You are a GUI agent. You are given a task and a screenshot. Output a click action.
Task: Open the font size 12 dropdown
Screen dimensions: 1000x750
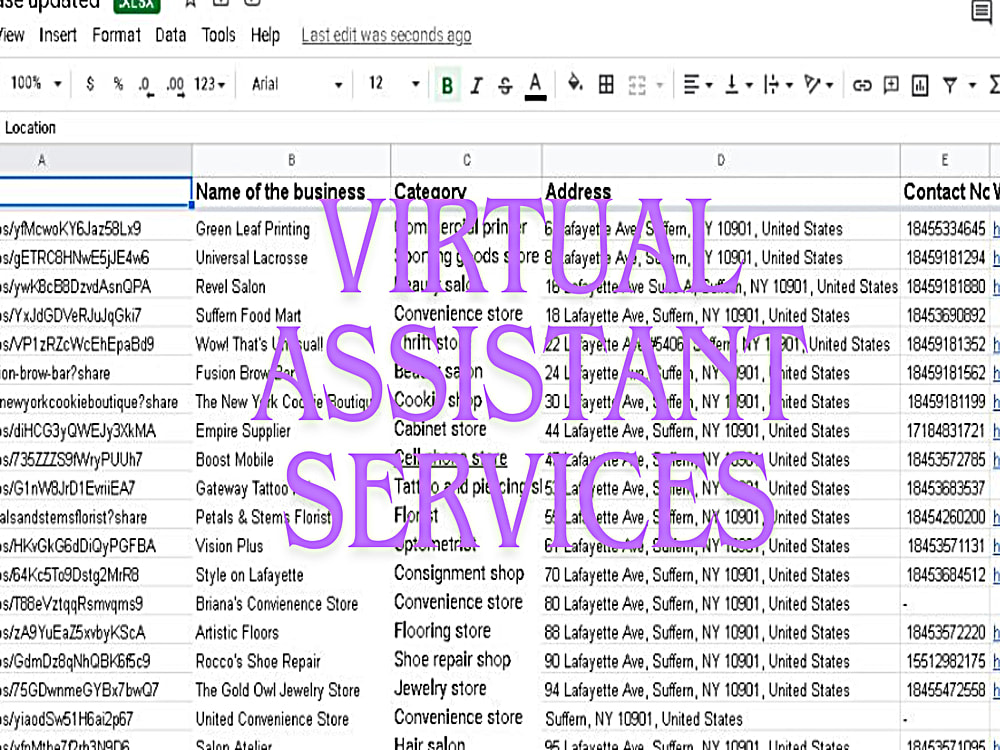coord(393,83)
